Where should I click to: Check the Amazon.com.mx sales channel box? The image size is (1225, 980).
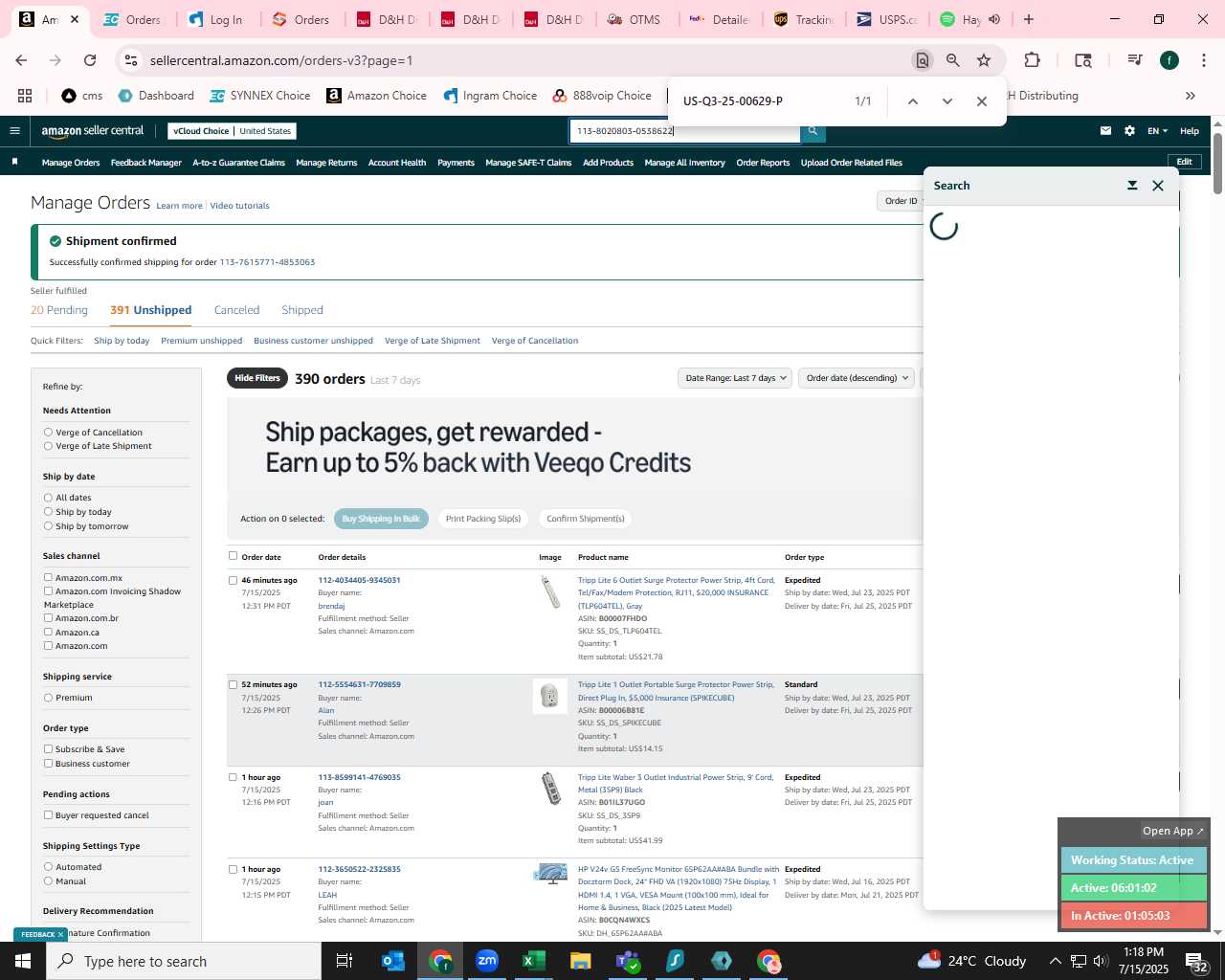tap(48, 577)
